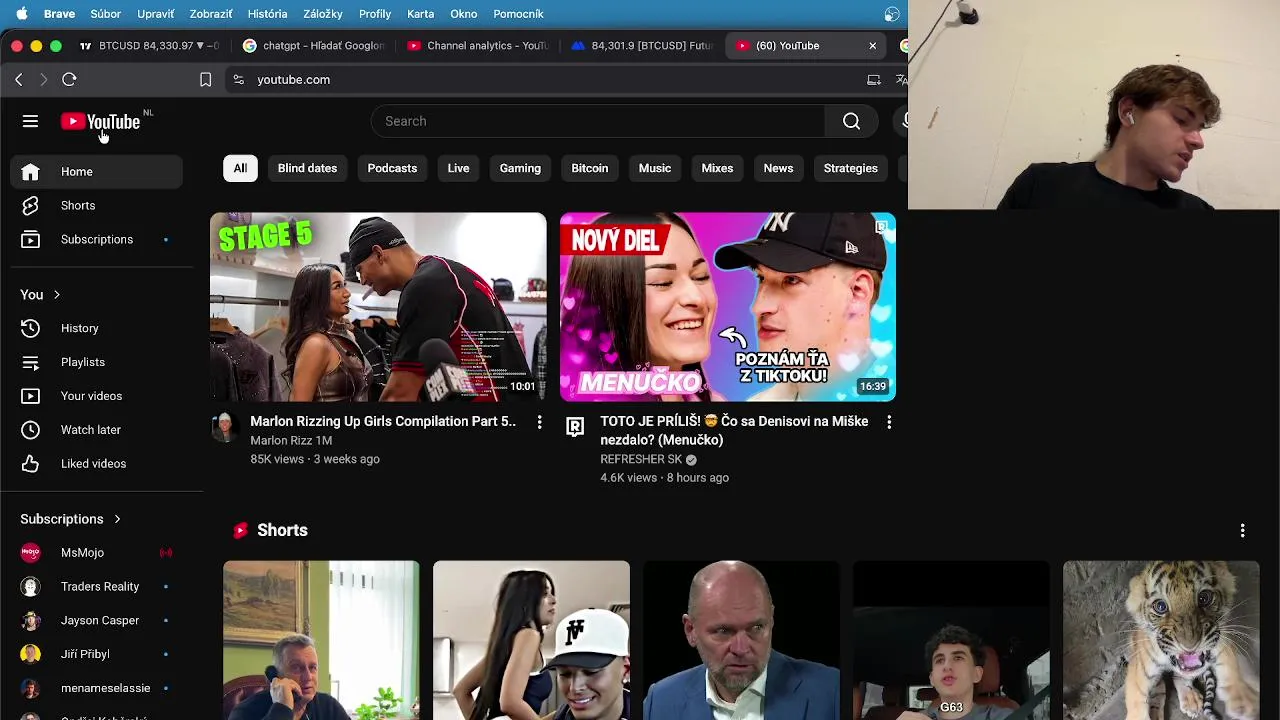
Task: Expand the You section
Action: pyautogui.click(x=41, y=295)
